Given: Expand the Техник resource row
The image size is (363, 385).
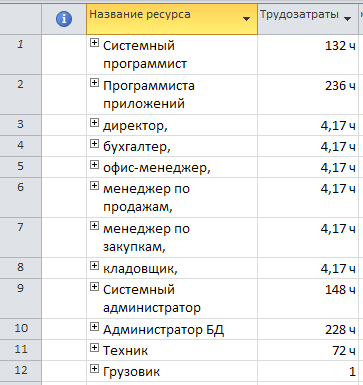Looking at the screenshot, I should click(x=94, y=348).
